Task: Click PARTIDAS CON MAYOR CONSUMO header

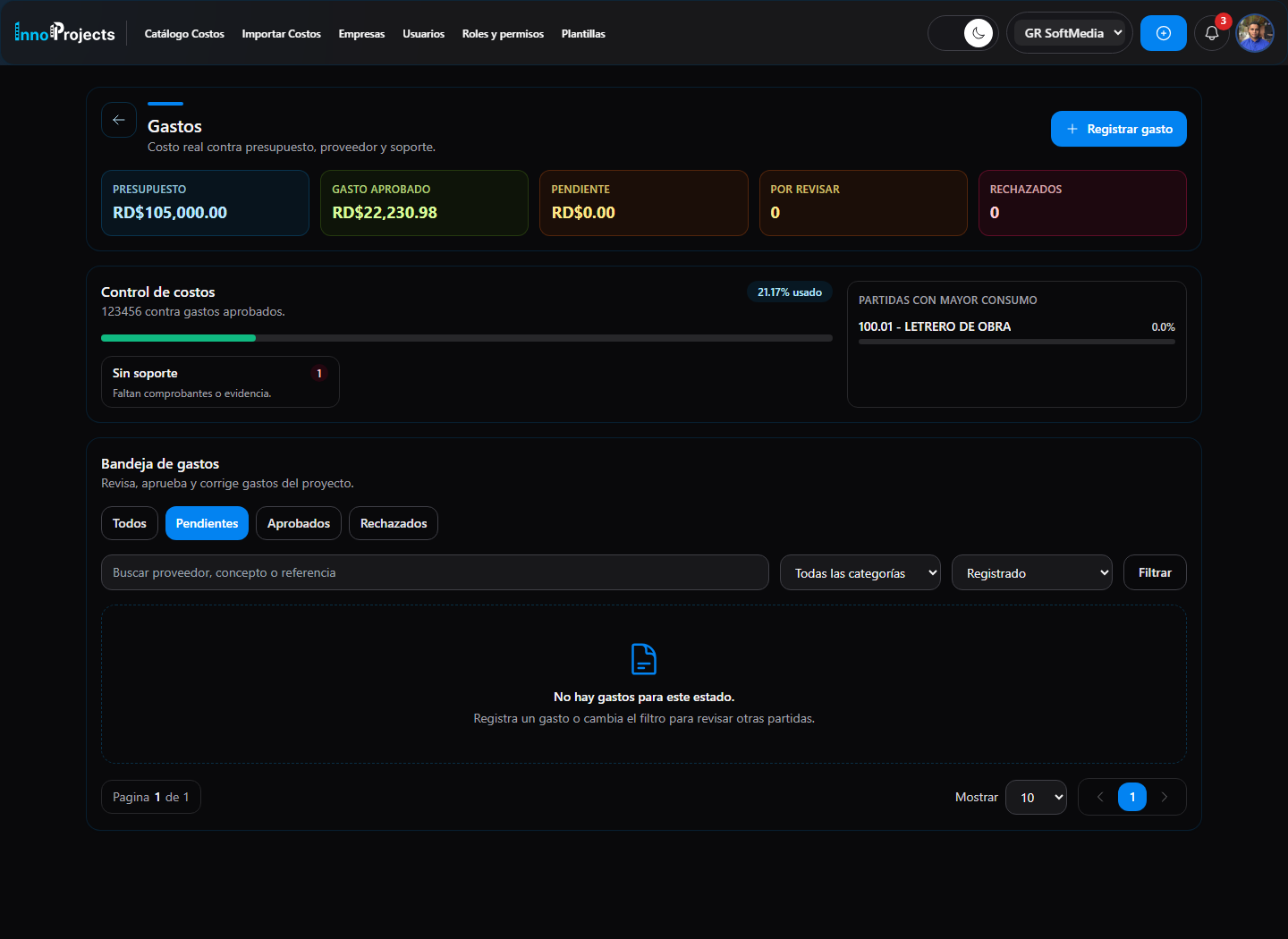Action: (948, 300)
